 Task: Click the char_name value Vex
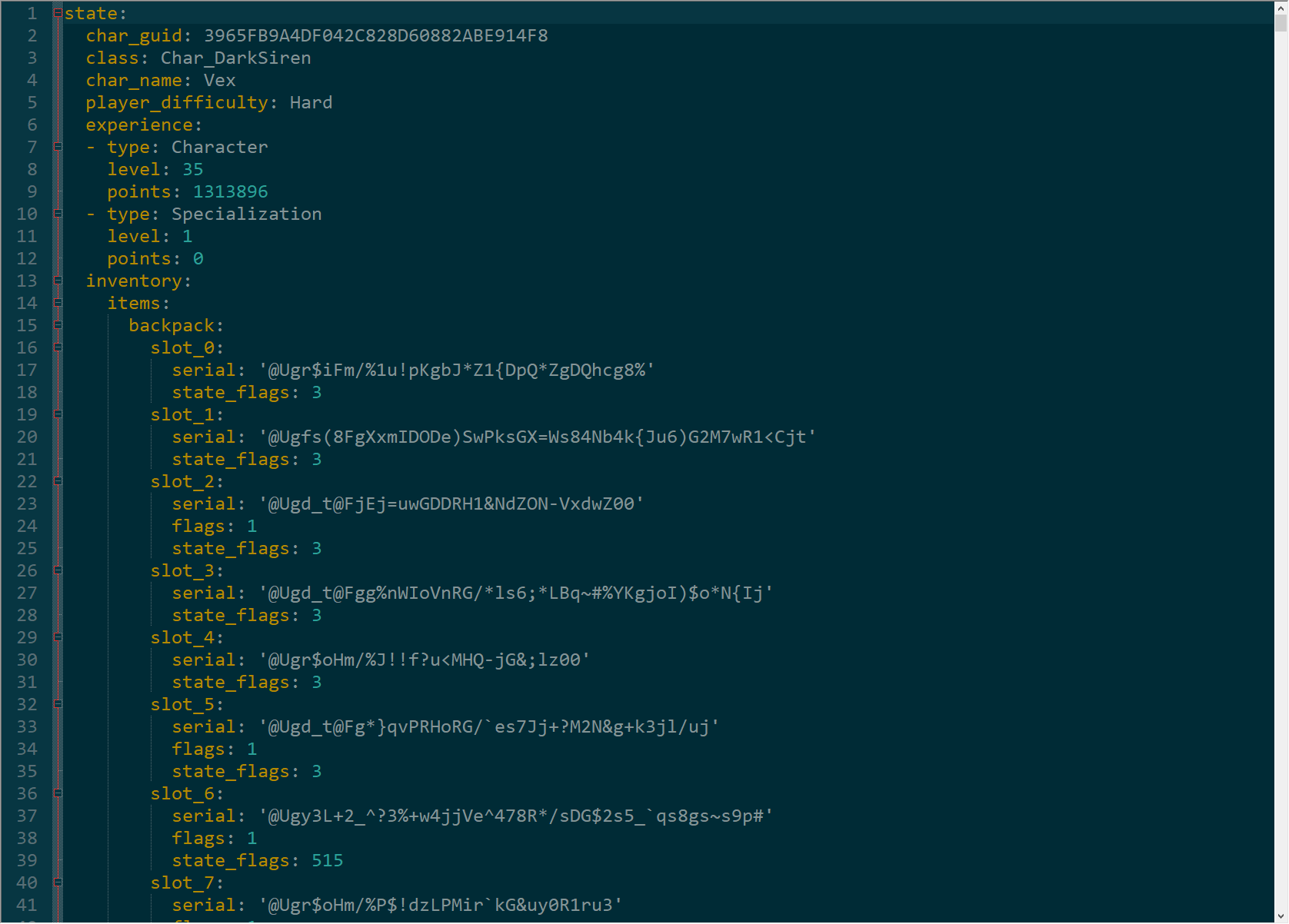pos(220,80)
